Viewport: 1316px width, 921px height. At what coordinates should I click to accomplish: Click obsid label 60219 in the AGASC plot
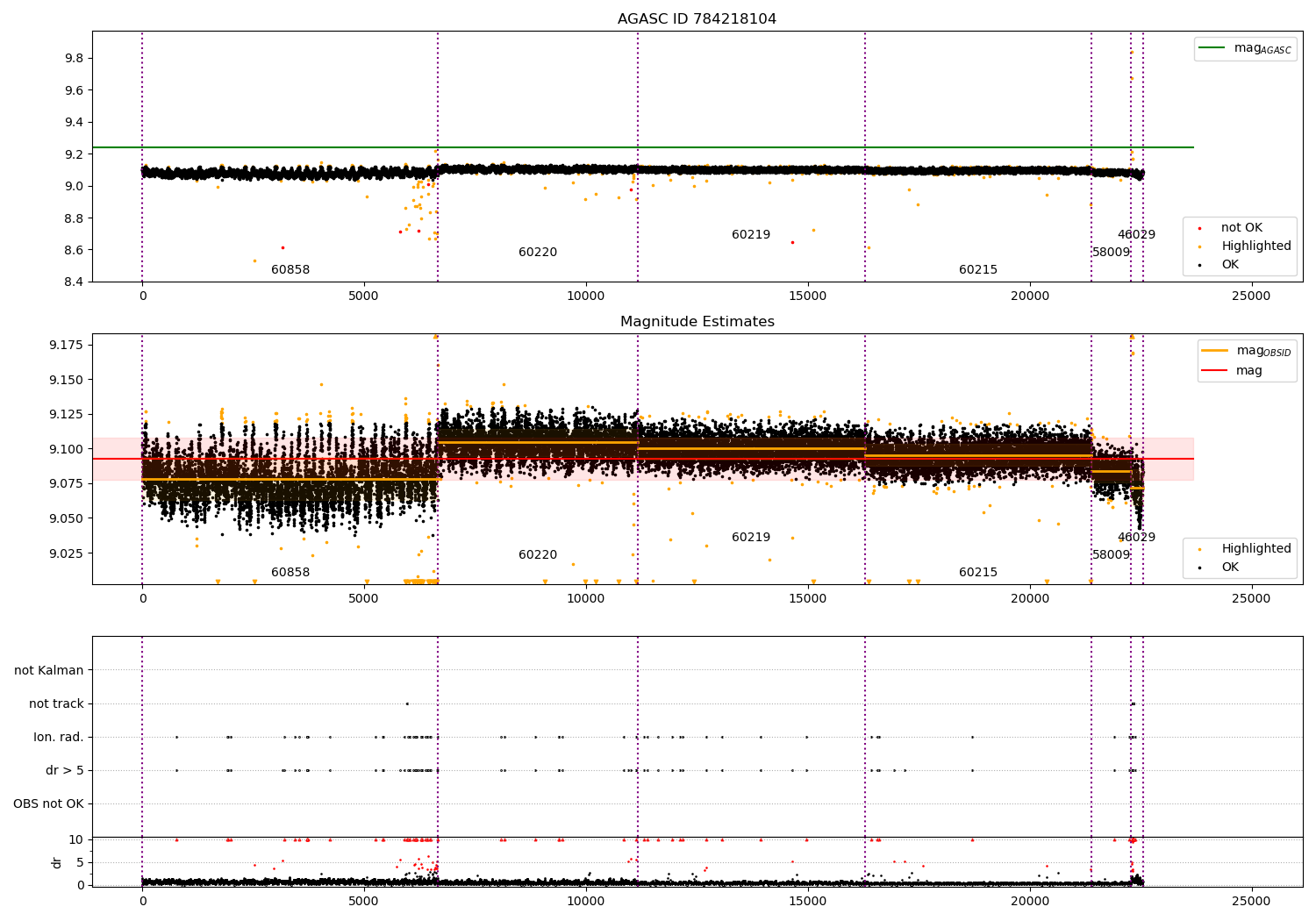click(x=751, y=235)
